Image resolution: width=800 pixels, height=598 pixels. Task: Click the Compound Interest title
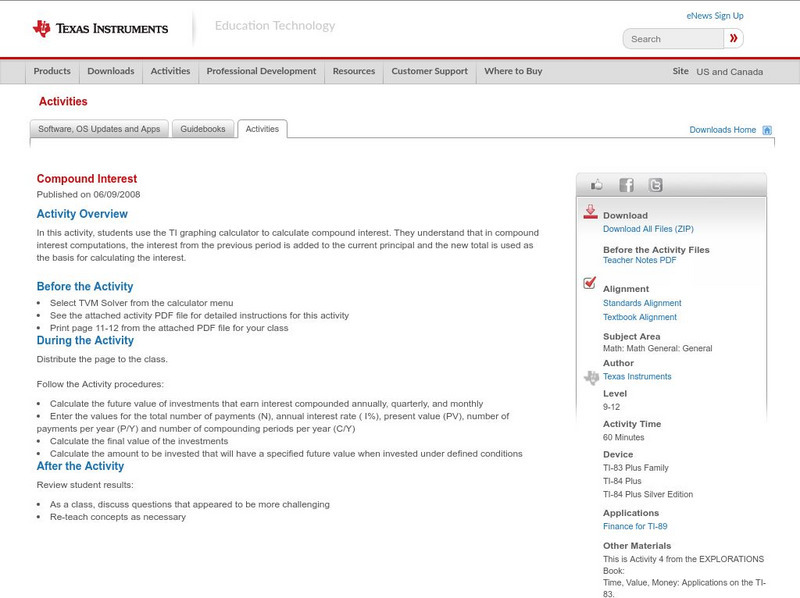87,179
